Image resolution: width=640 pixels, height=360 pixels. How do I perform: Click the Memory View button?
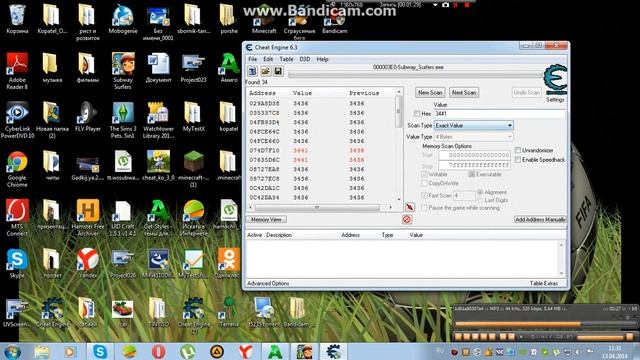(x=266, y=220)
